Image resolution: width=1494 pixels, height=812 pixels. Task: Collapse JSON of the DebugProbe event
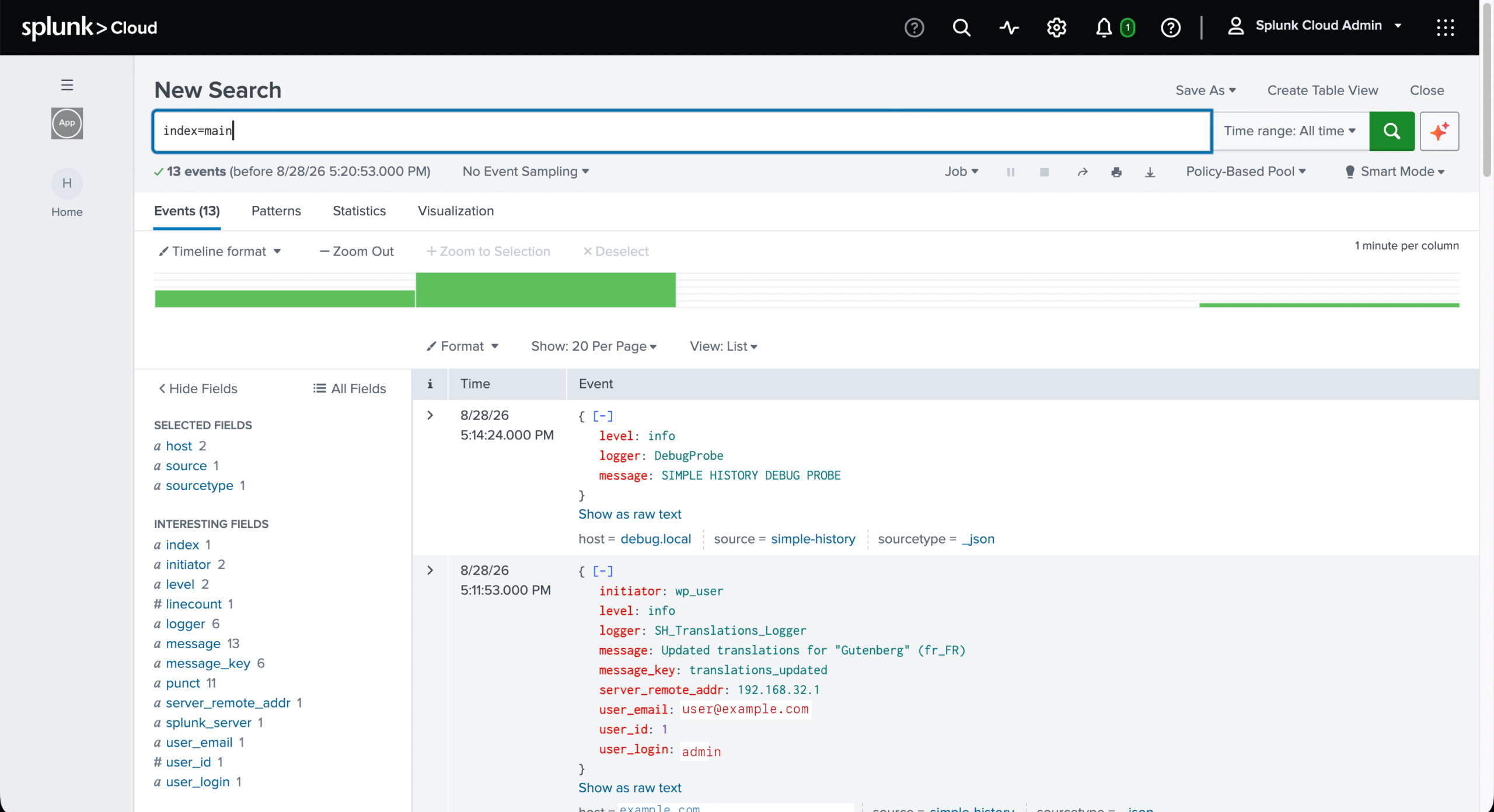[x=603, y=416]
